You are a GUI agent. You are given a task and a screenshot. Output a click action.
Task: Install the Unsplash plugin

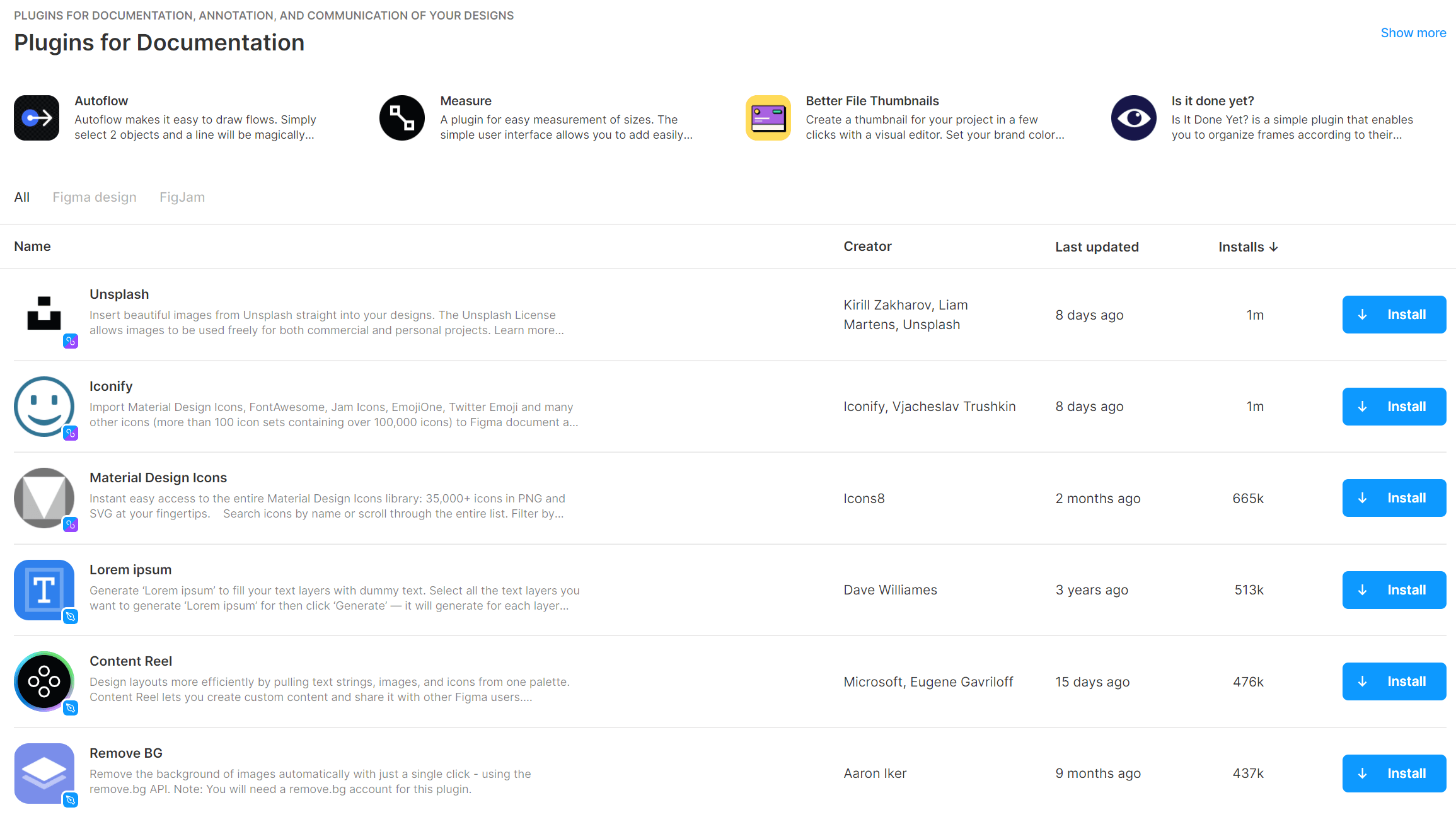coord(1394,315)
